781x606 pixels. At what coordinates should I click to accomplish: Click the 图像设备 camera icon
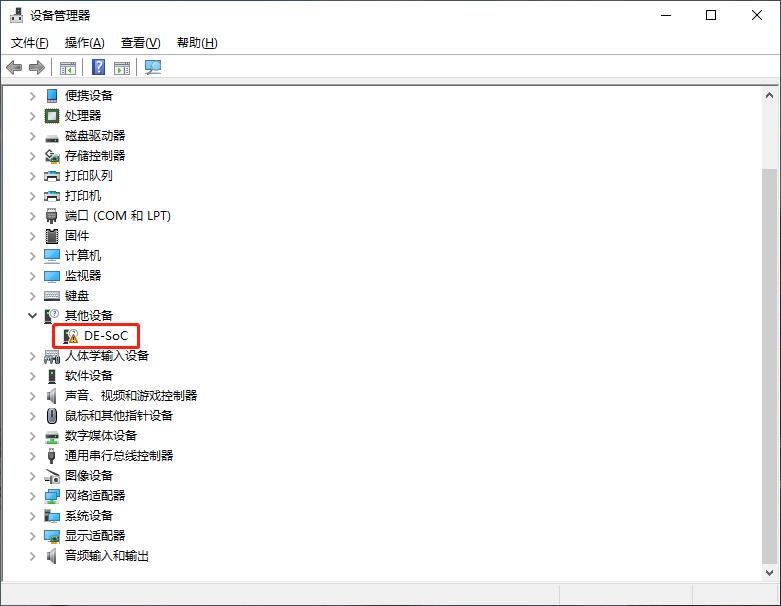click(x=52, y=477)
